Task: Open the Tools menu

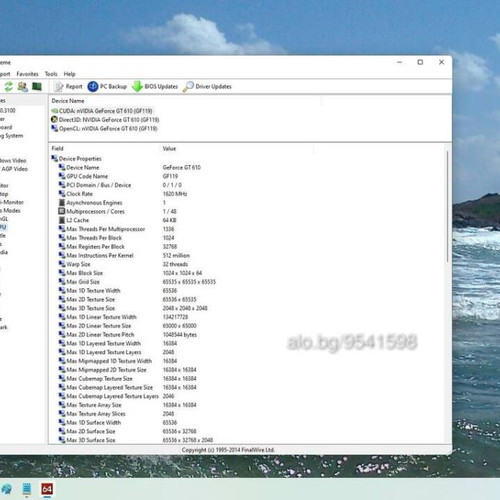Action: coord(51,74)
